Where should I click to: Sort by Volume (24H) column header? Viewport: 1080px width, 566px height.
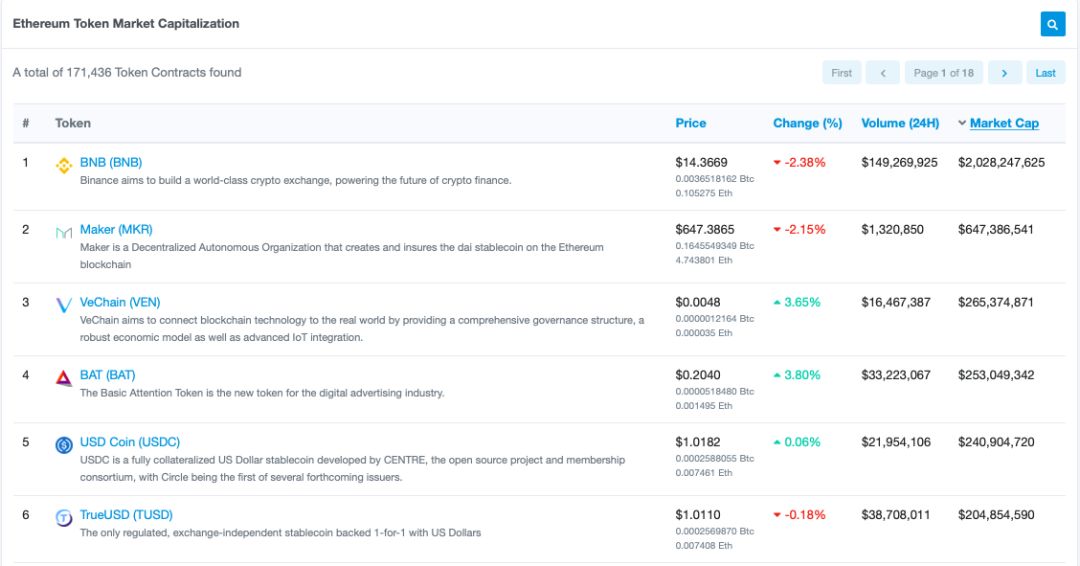900,123
